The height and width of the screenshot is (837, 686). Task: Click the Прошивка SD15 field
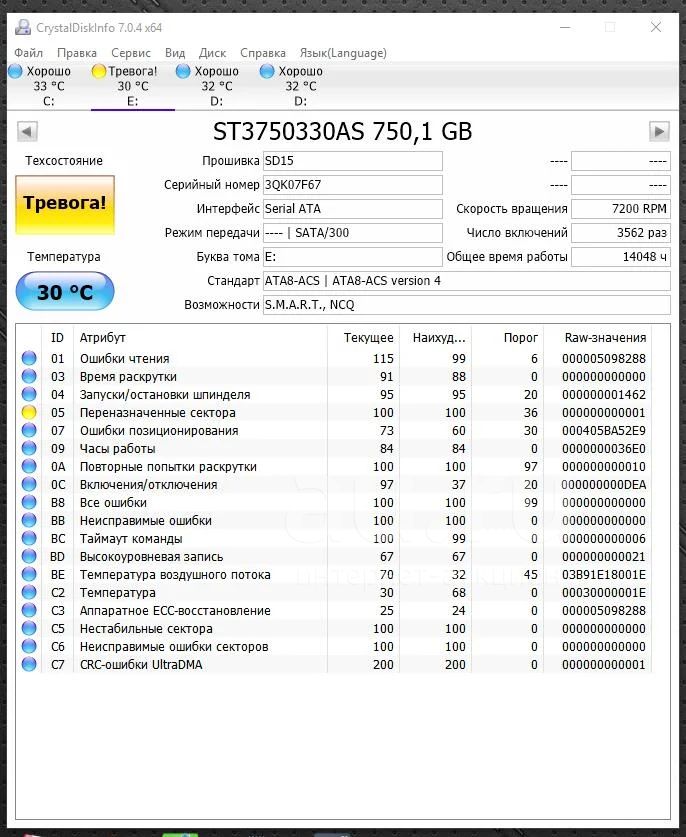click(x=351, y=161)
